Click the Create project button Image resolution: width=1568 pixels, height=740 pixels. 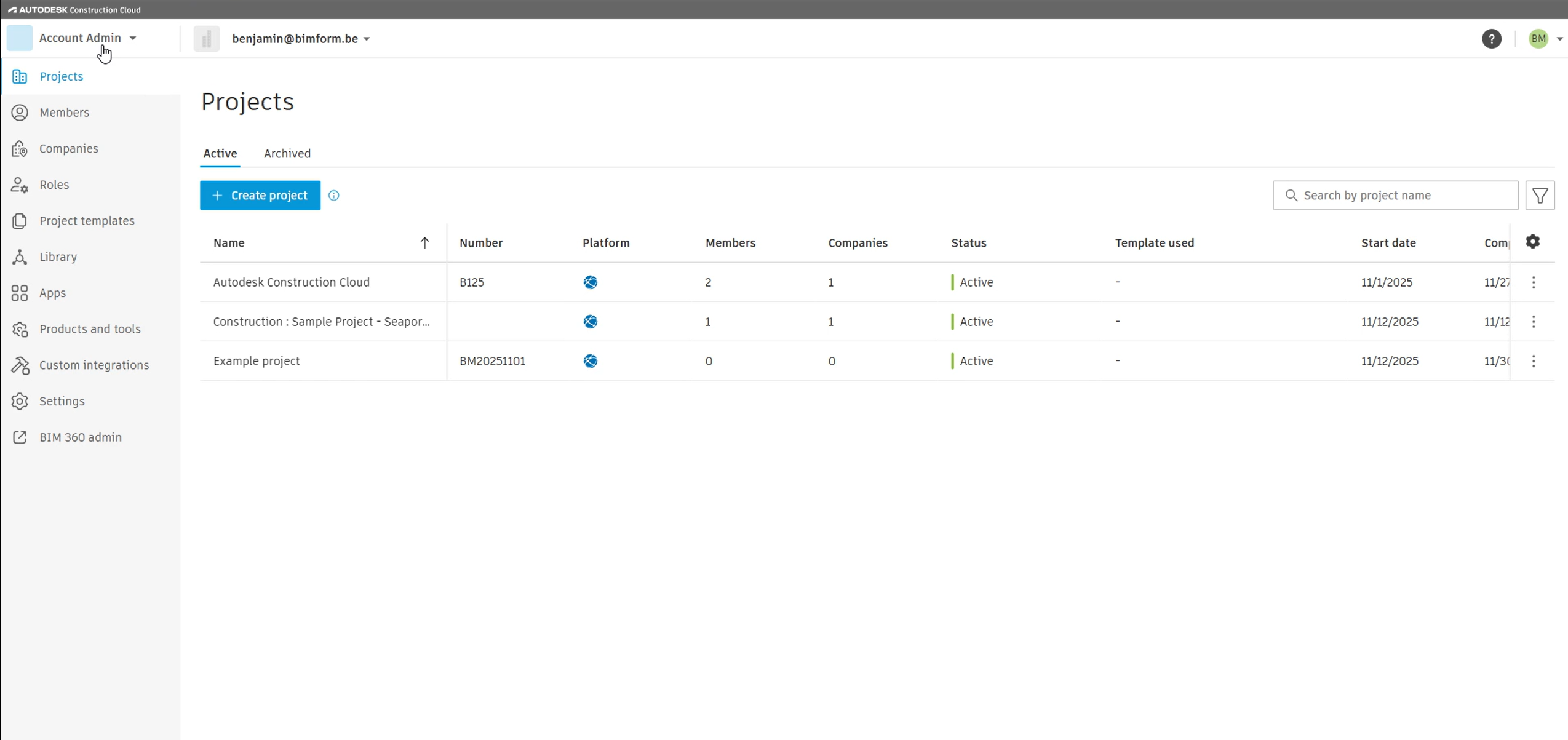pyautogui.click(x=260, y=196)
